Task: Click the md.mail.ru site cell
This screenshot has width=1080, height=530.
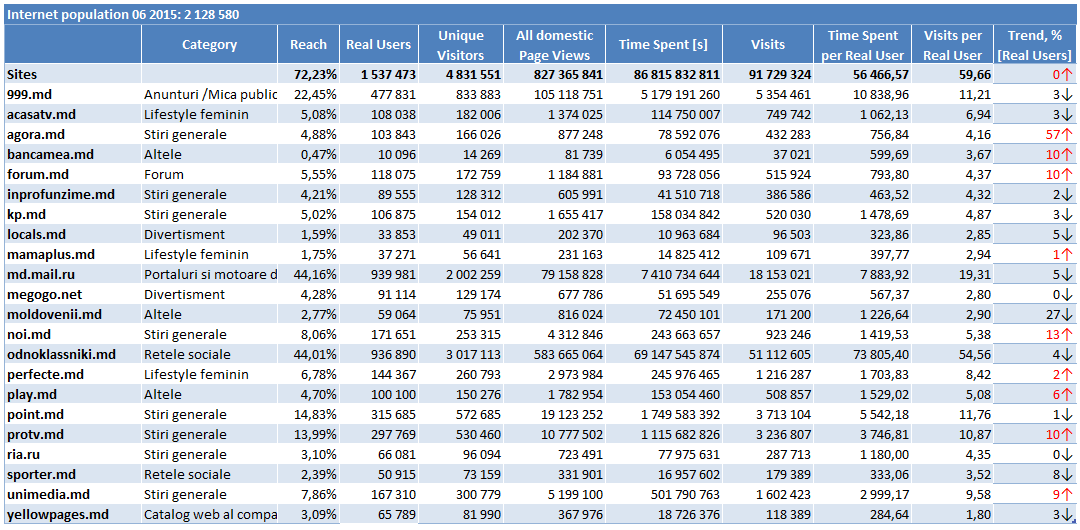Action: pos(72,274)
